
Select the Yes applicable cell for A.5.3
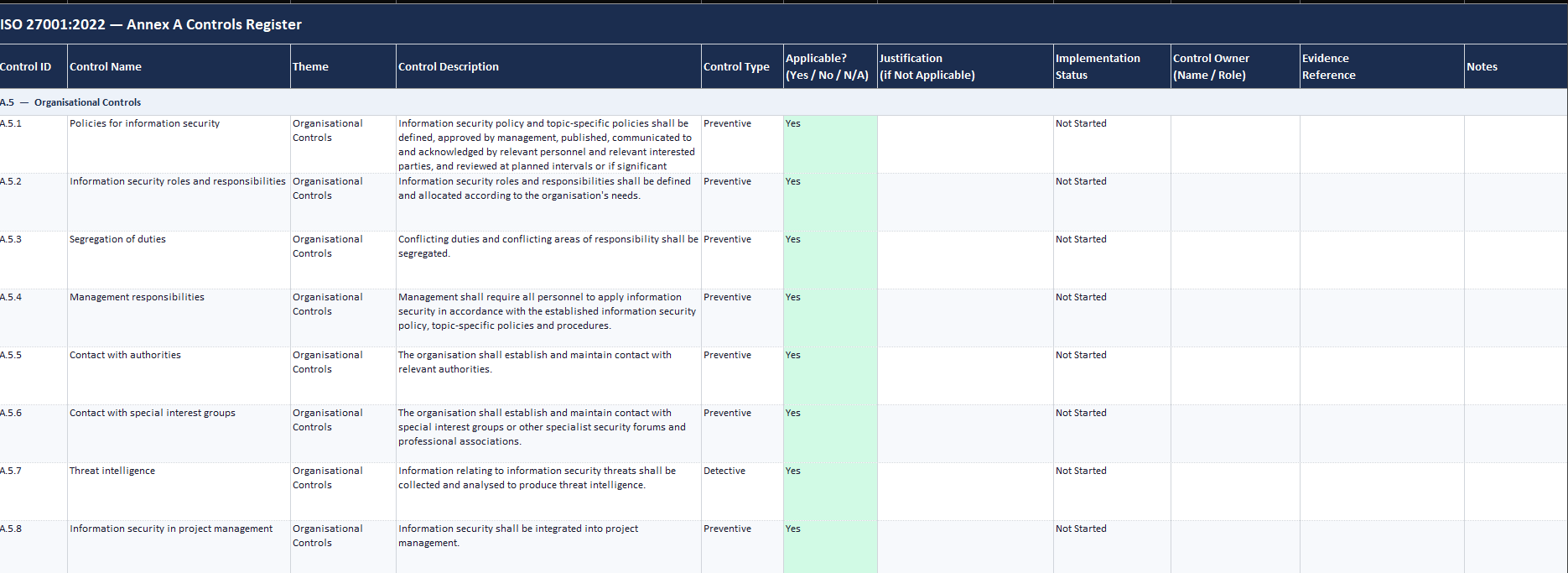(x=830, y=260)
